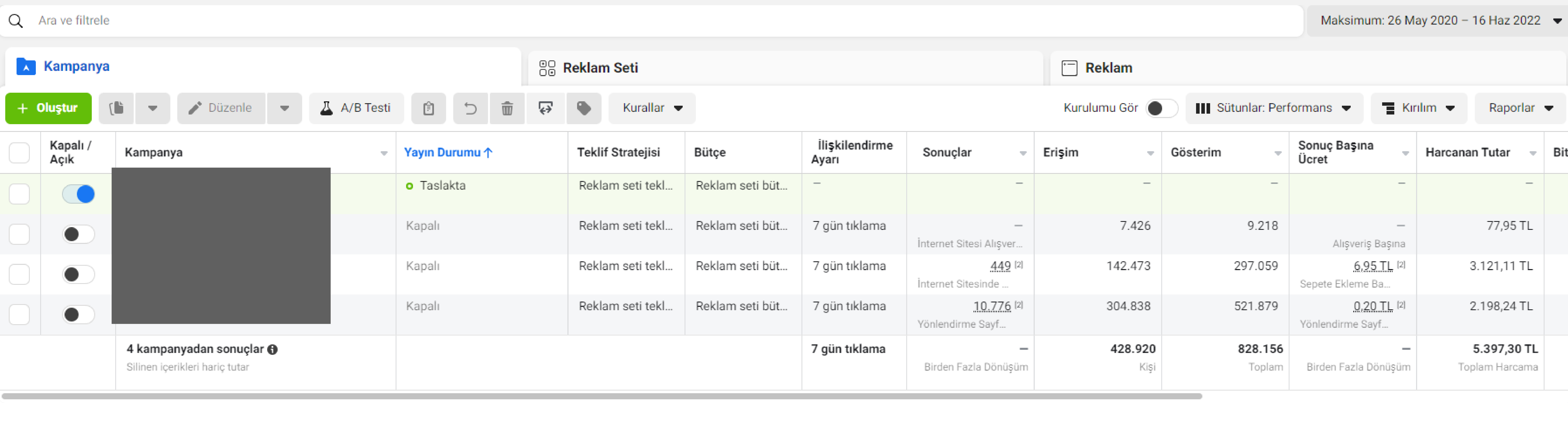Click info icon beside 4 kampanyadan sonuçlar
Viewport: 1568px width, 423px height.
tap(273, 349)
